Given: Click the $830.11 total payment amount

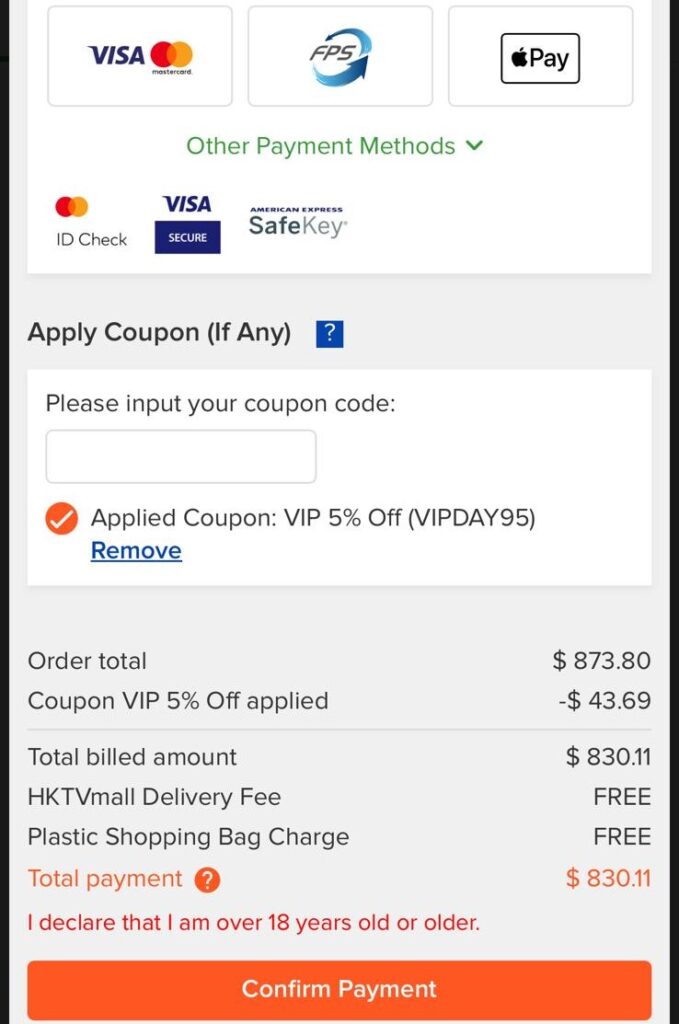Looking at the screenshot, I should click(608, 879).
